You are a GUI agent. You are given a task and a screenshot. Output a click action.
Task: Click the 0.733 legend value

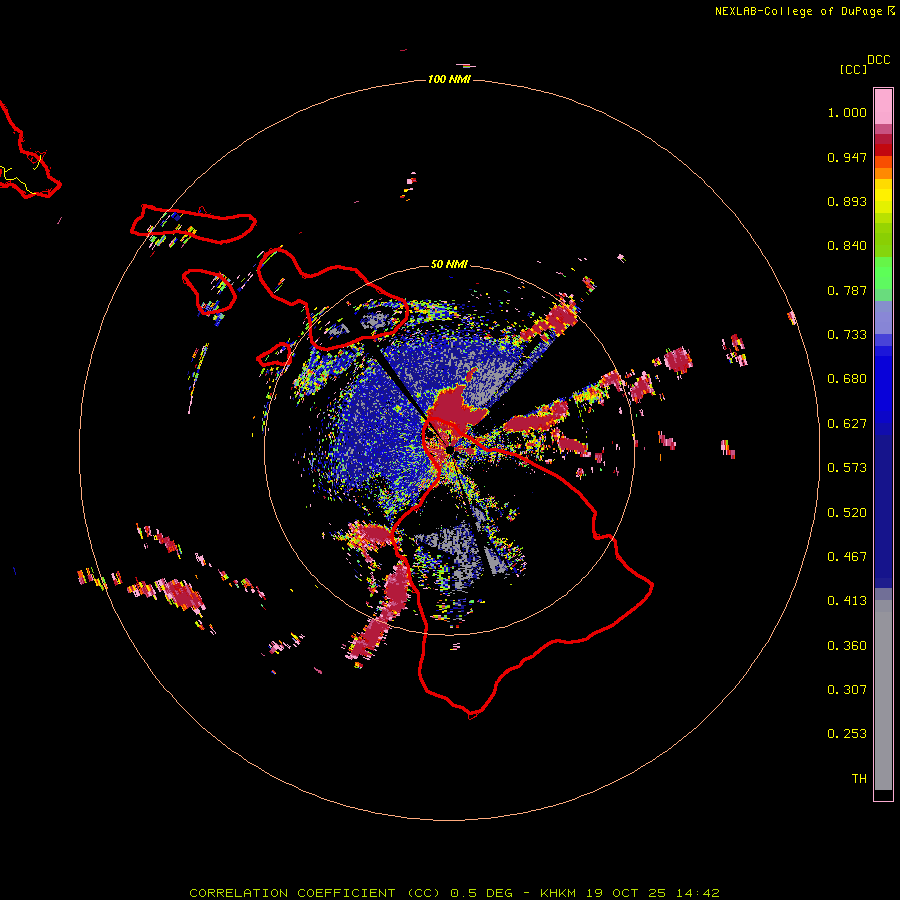(x=847, y=335)
